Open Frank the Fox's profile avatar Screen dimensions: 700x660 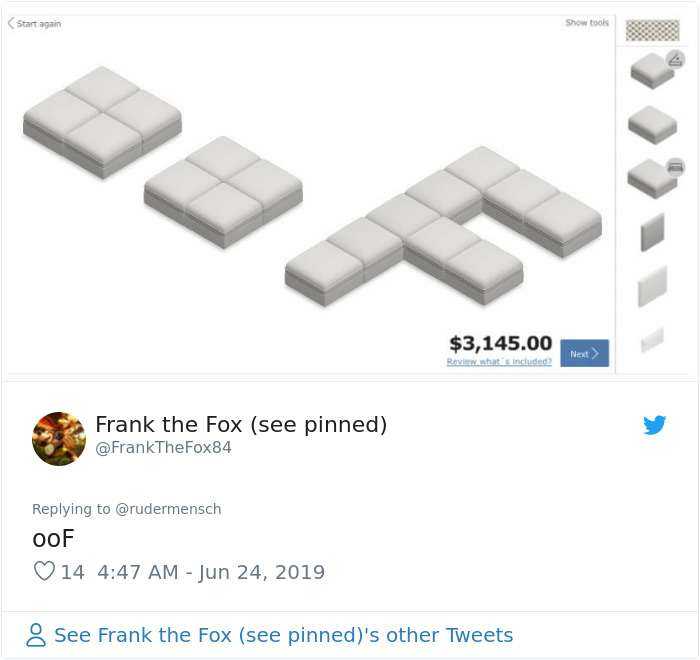pos(59,438)
